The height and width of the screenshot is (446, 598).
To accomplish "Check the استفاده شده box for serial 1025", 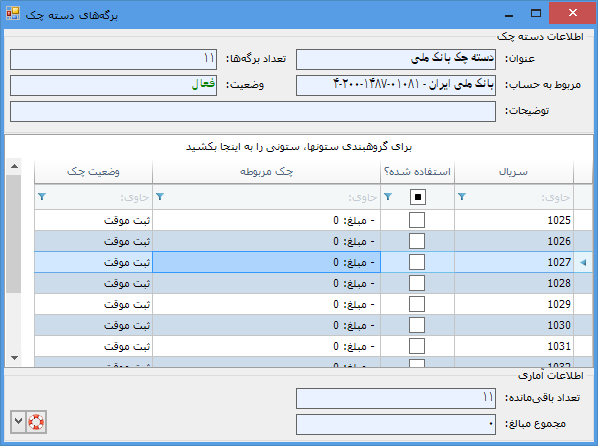I will (417, 220).
